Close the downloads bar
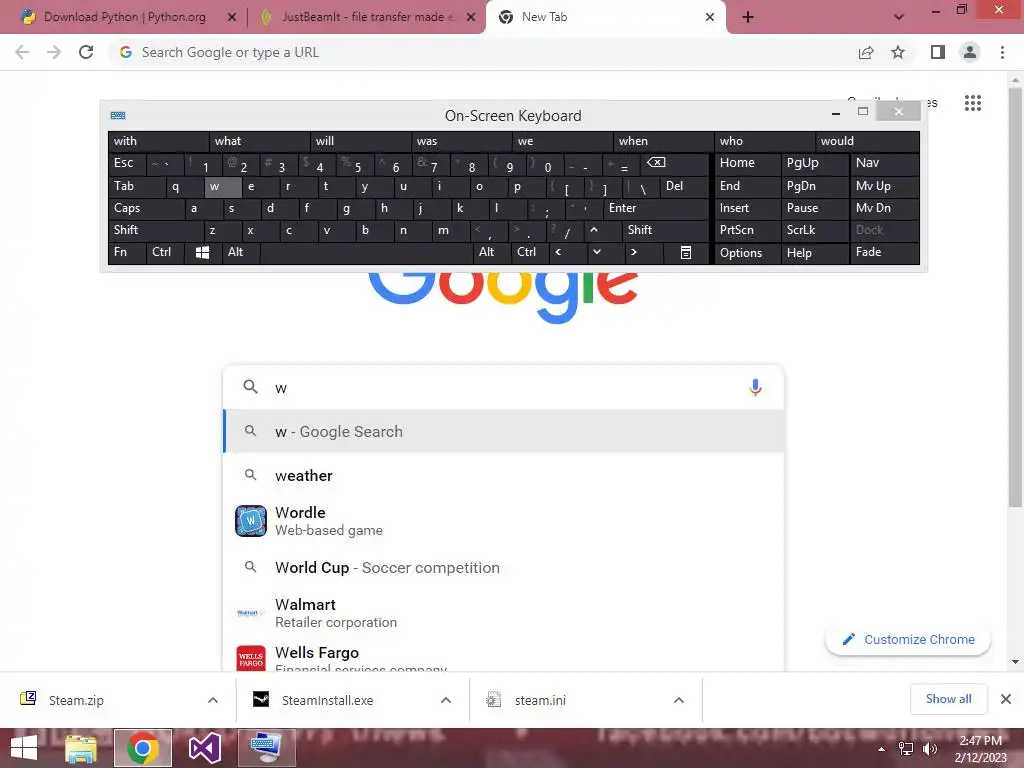 point(1006,699)
